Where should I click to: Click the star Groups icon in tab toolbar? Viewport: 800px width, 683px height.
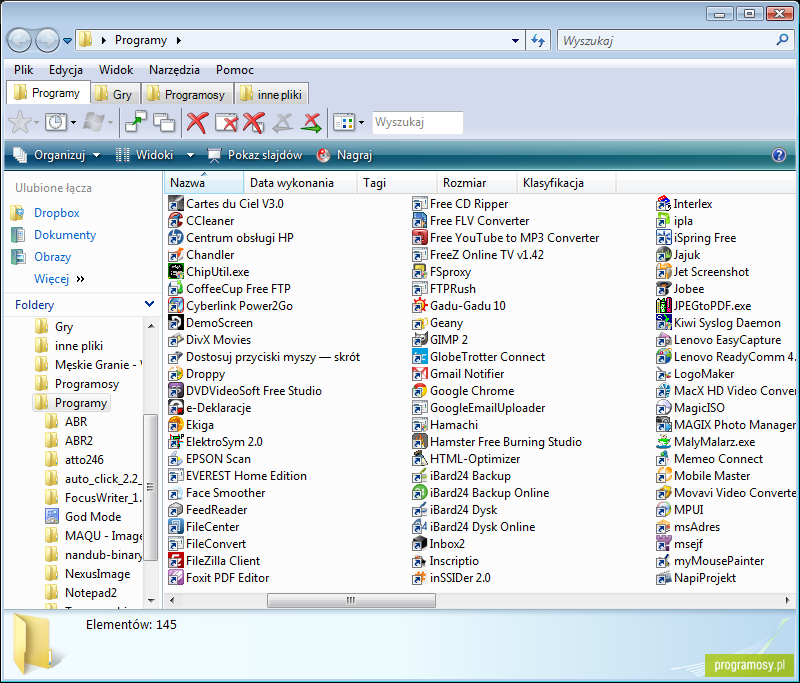20,122
